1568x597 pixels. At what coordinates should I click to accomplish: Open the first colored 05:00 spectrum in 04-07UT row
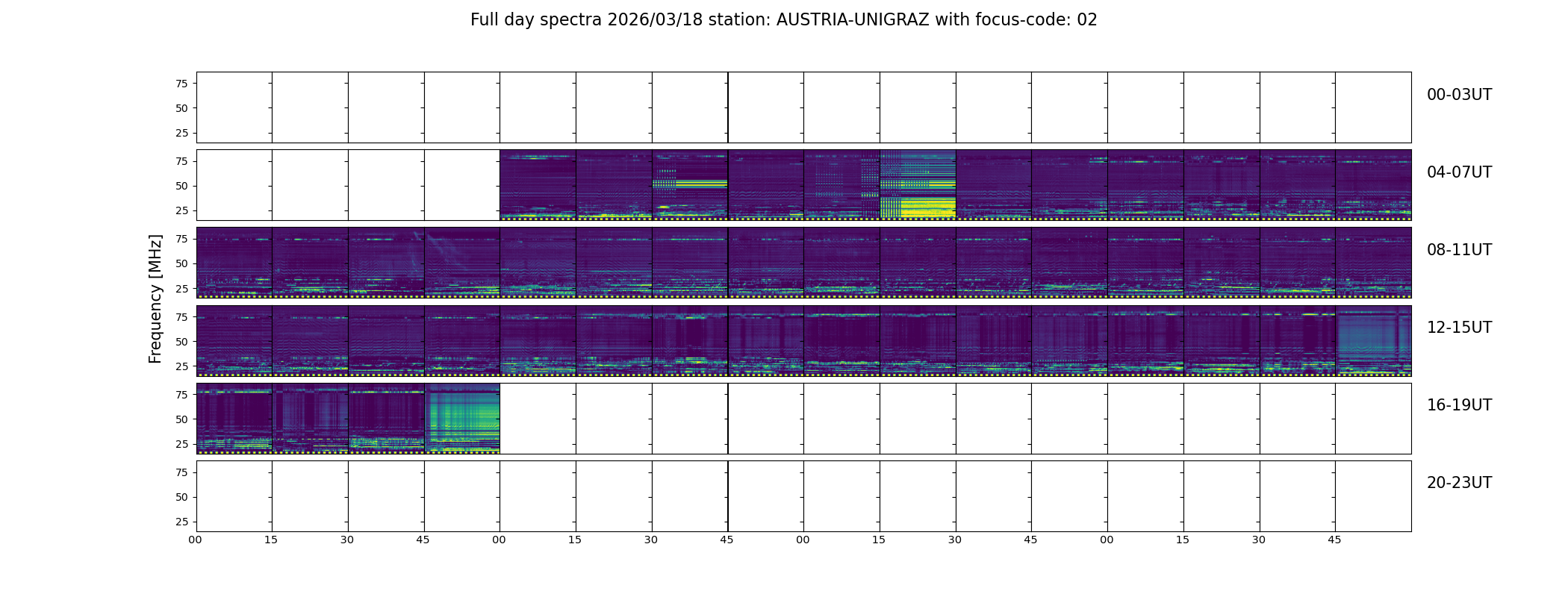tap(538, 185)
